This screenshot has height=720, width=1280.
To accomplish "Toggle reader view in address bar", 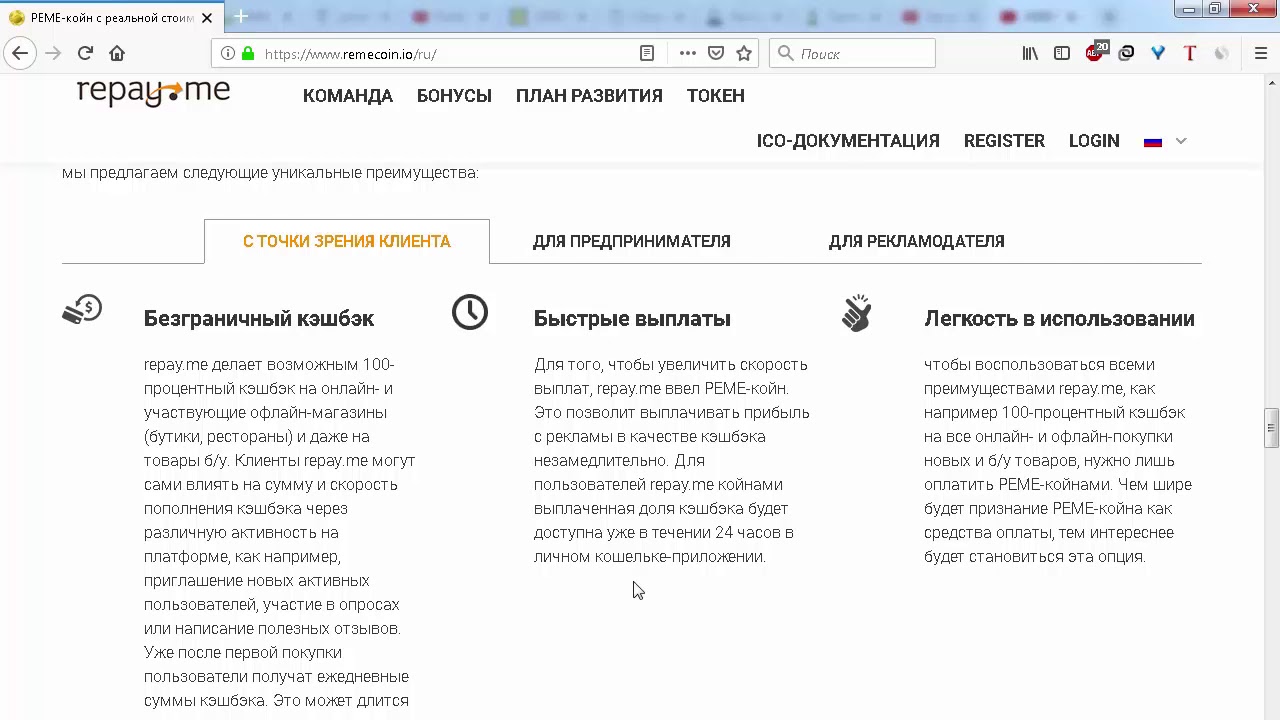I will pyautogui.click(x=647, y=54).
